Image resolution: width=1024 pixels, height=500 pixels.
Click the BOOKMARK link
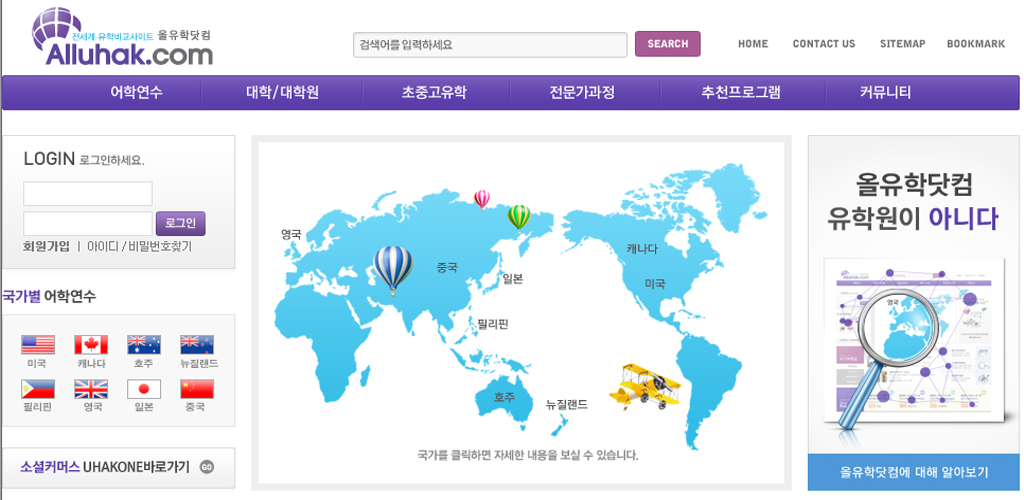point(976,44)
